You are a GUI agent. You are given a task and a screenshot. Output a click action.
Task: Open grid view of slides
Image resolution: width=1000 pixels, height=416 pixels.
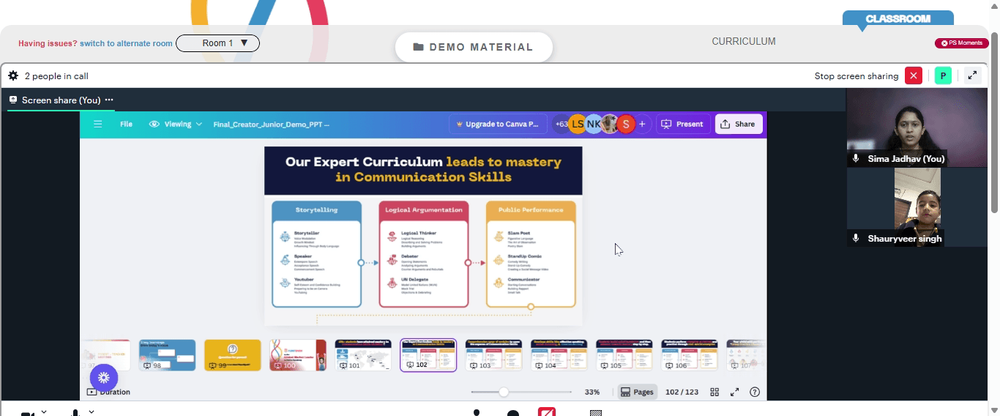click(x=715, y=392)
